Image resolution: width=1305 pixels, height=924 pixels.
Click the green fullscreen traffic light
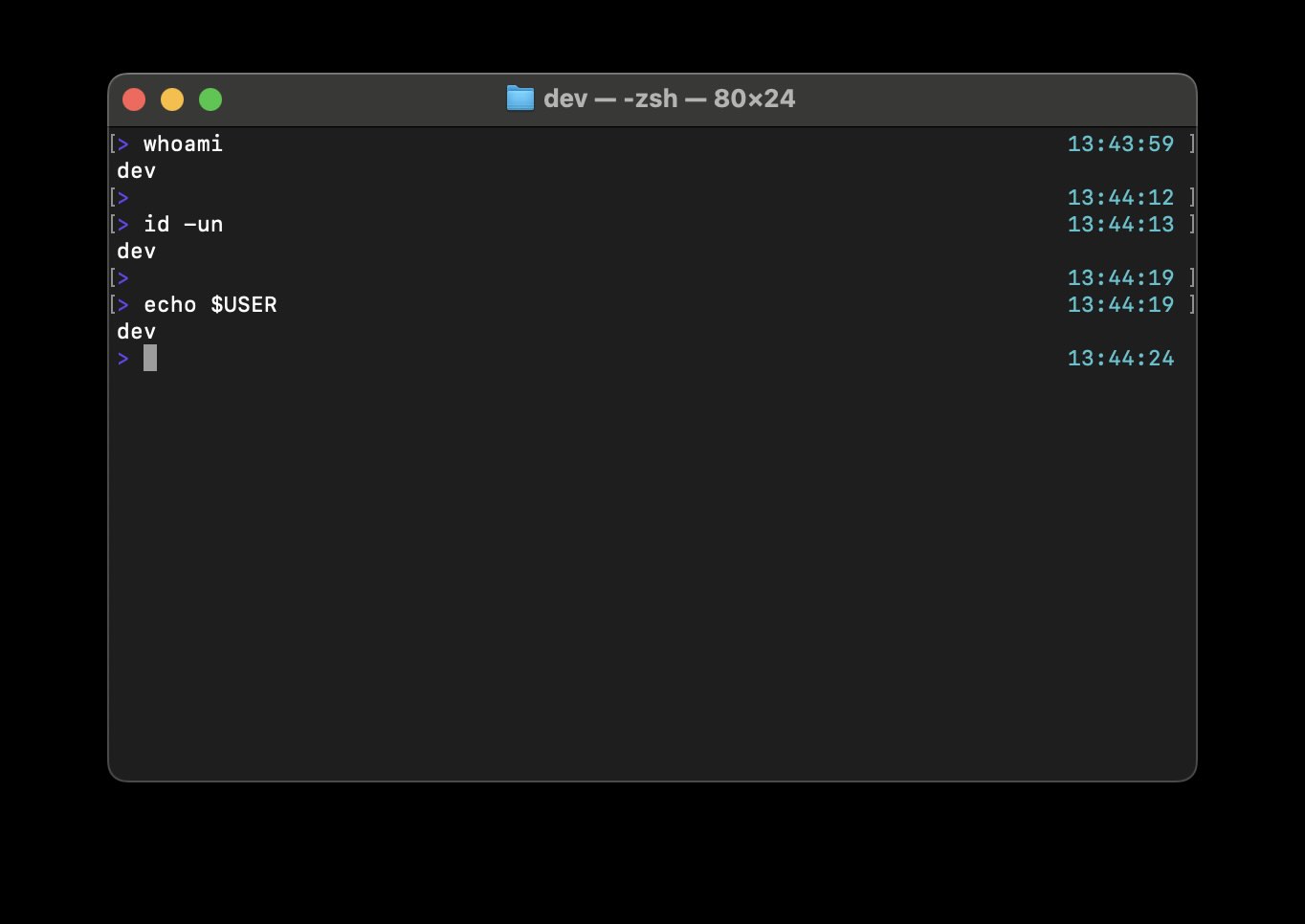(210, 99)
